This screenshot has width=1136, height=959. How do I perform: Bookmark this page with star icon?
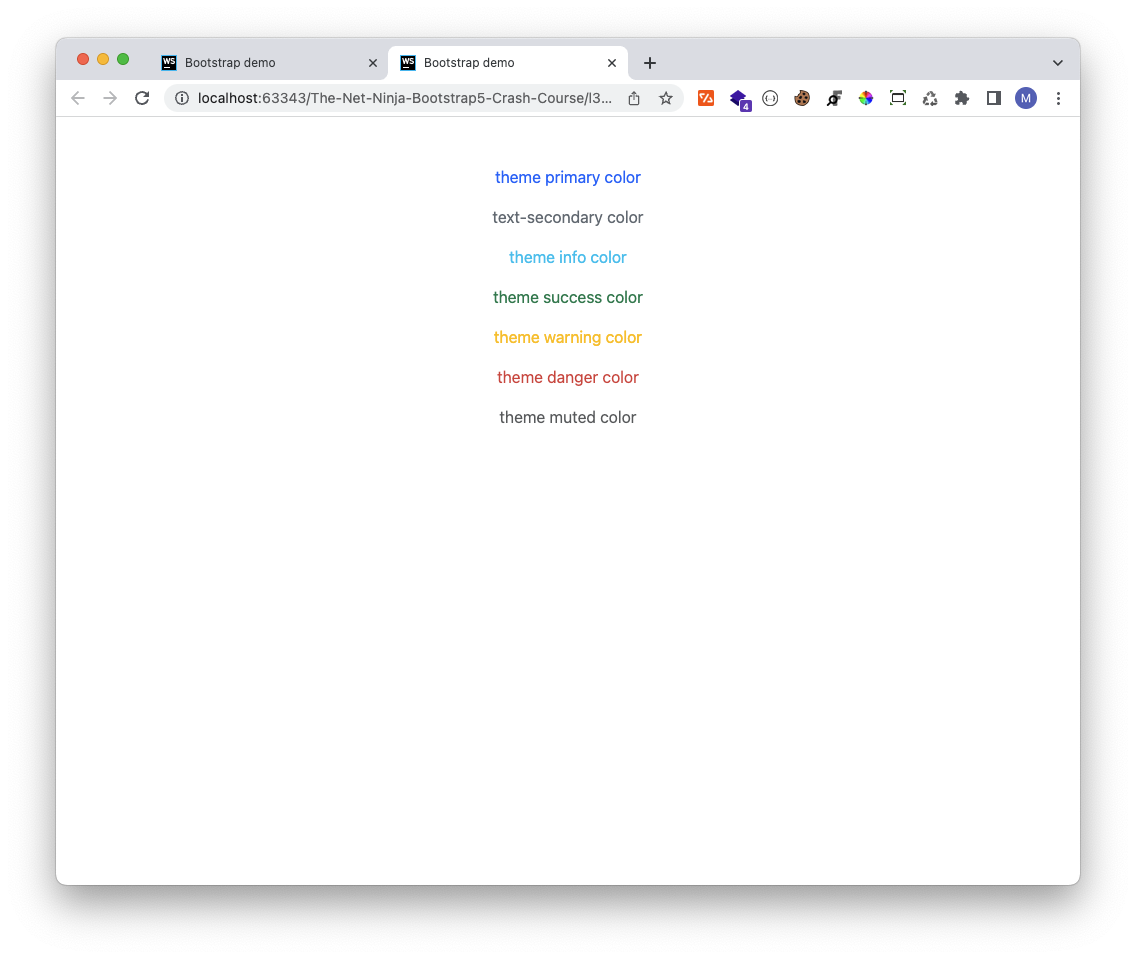tap(666, 98)
